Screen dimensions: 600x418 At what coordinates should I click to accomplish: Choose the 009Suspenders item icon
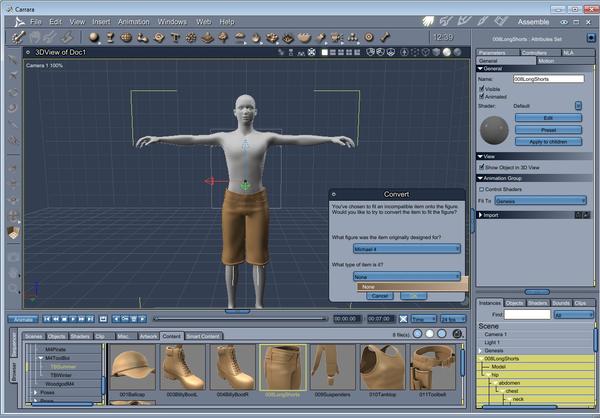click(x=331, y=367)
